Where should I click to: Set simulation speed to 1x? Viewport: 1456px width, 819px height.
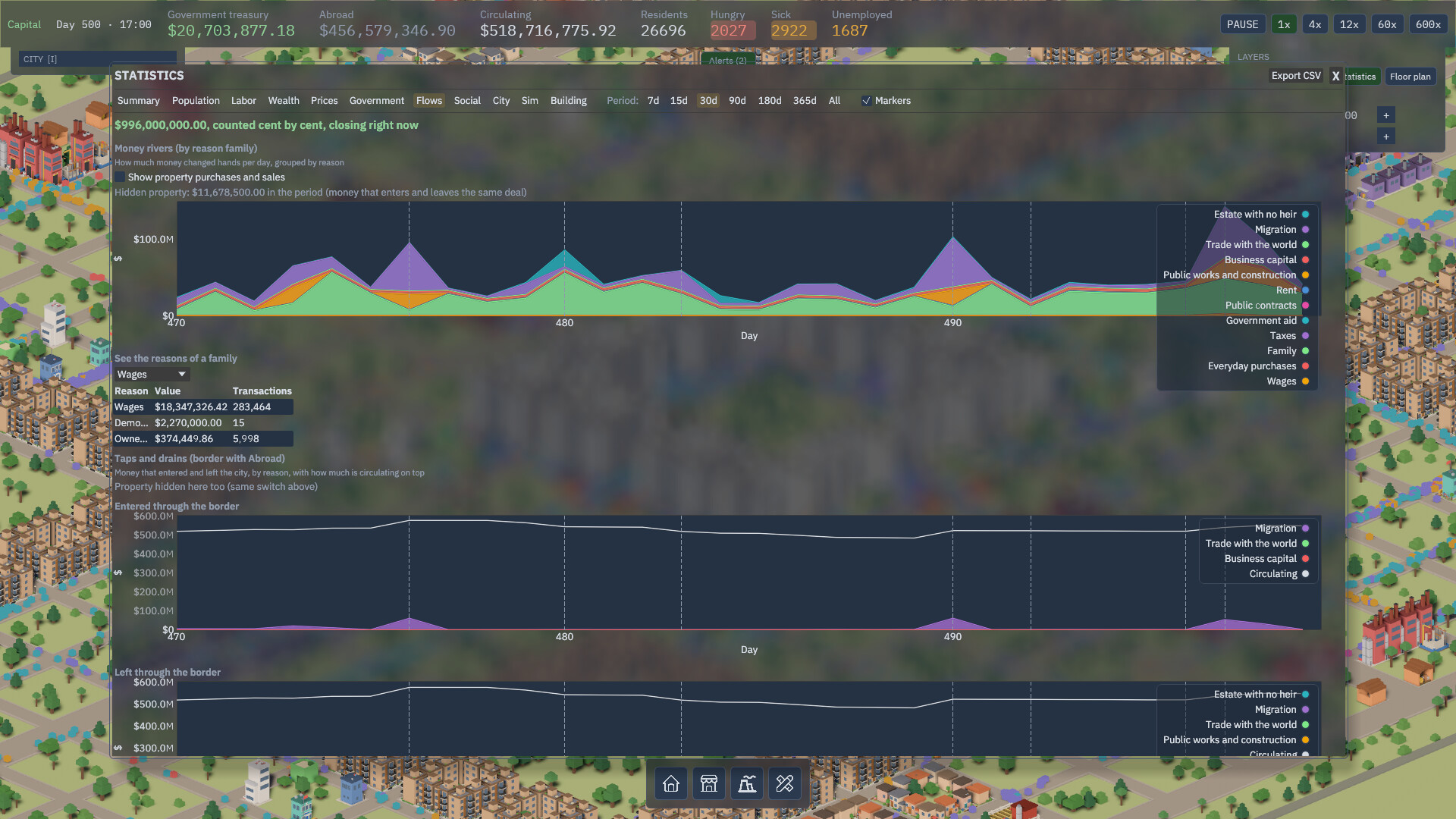[x=1284, y=24]
